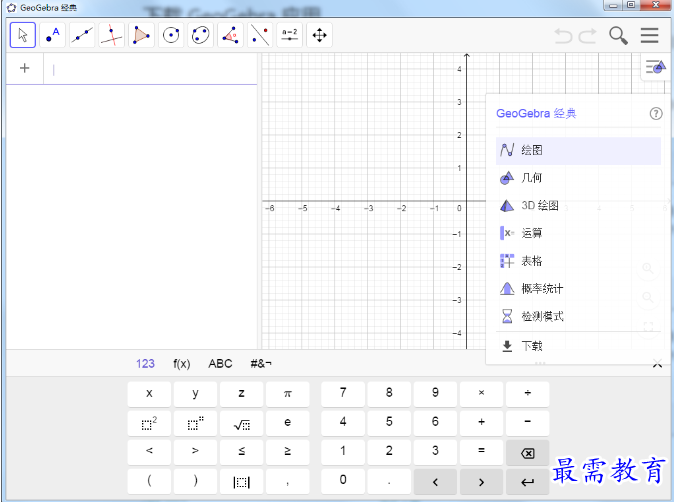Select the Move arrow tool
Image resolution: width=674 pixels, height=502 pixels.
coord(22,35)
